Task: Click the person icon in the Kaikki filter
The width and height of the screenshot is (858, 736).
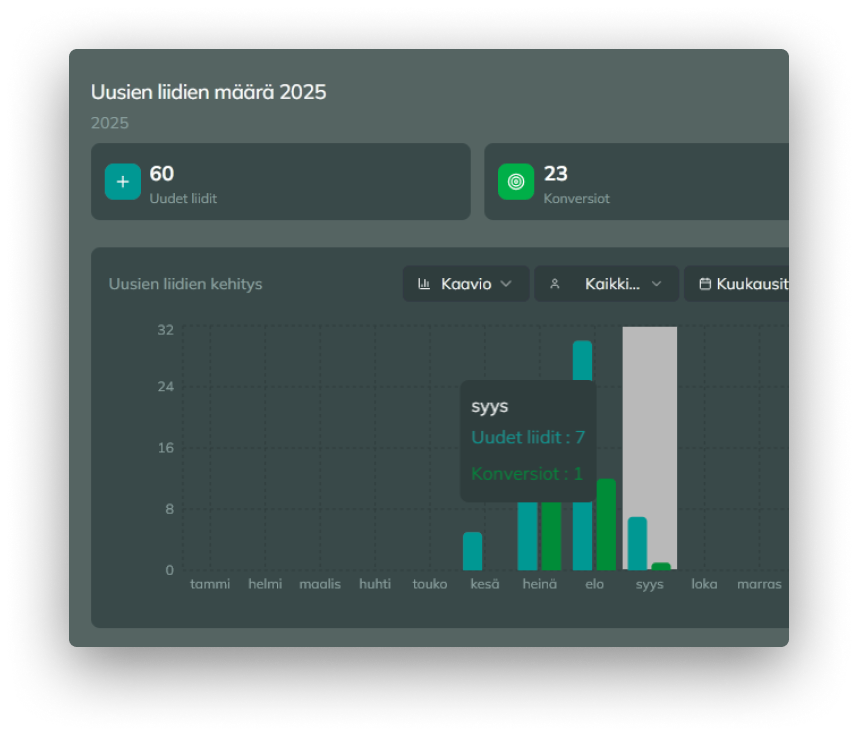Action: (x=554, y=284)
